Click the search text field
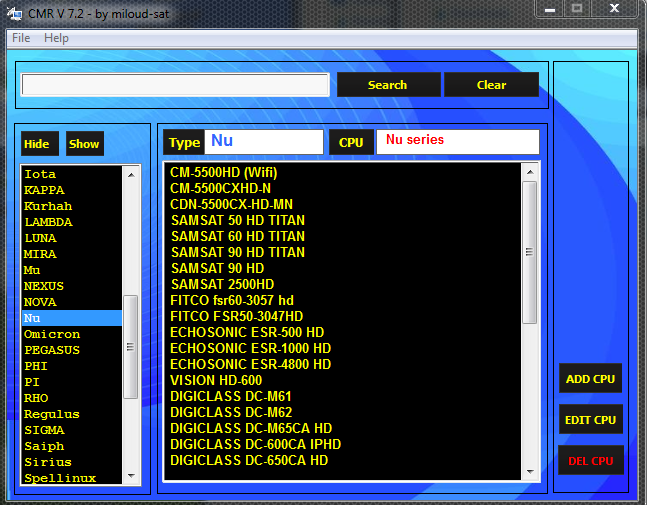The width and height of the screenshot is (647, 505). pos(175,85)
